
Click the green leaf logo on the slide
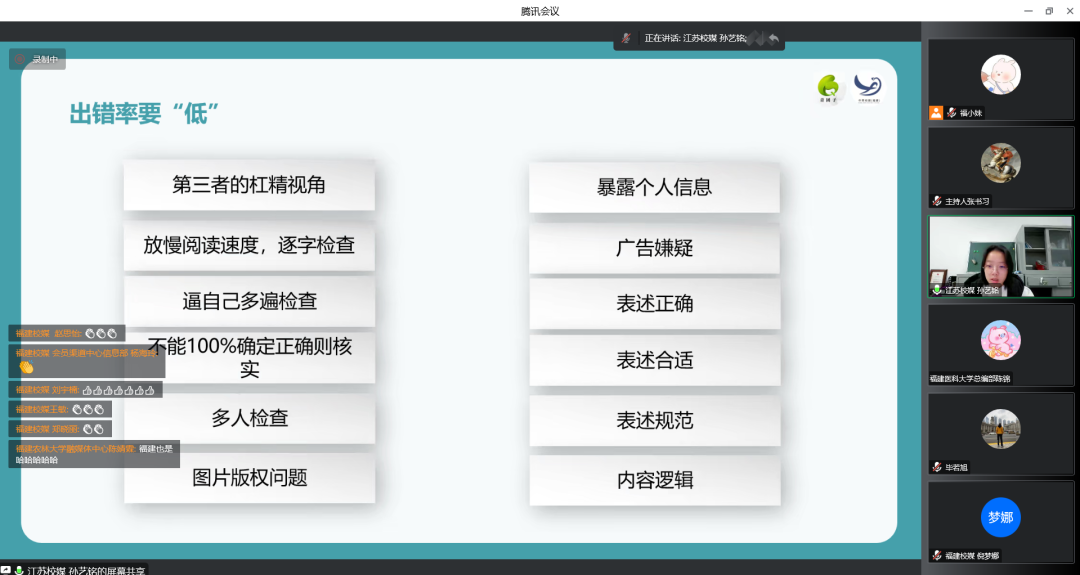(831, 88)
